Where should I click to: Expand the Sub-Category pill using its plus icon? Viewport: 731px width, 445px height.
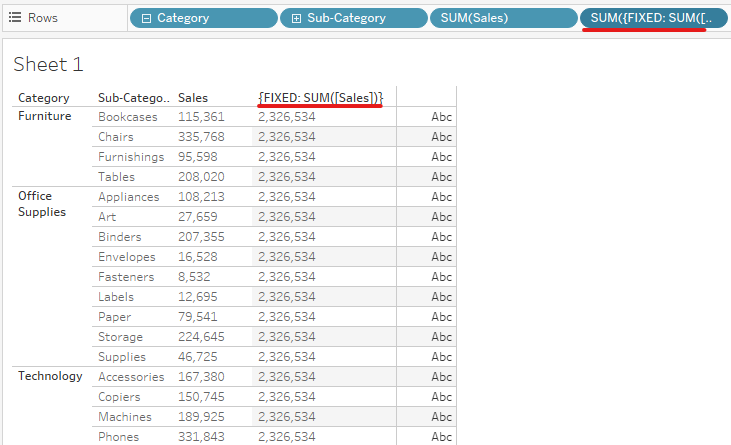[x=297, y=18]
